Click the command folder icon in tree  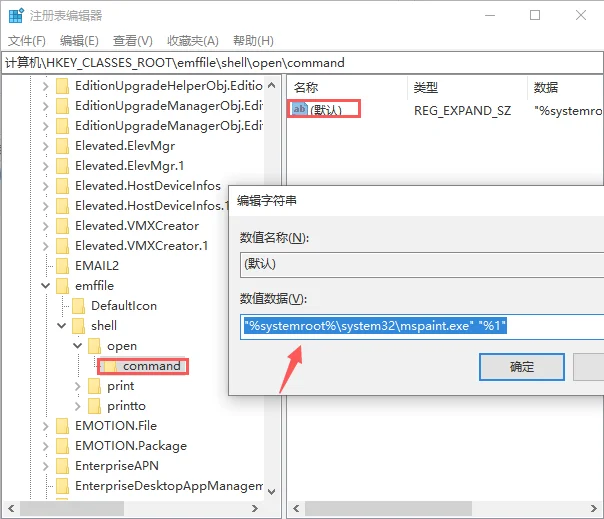tap(110, 366)
